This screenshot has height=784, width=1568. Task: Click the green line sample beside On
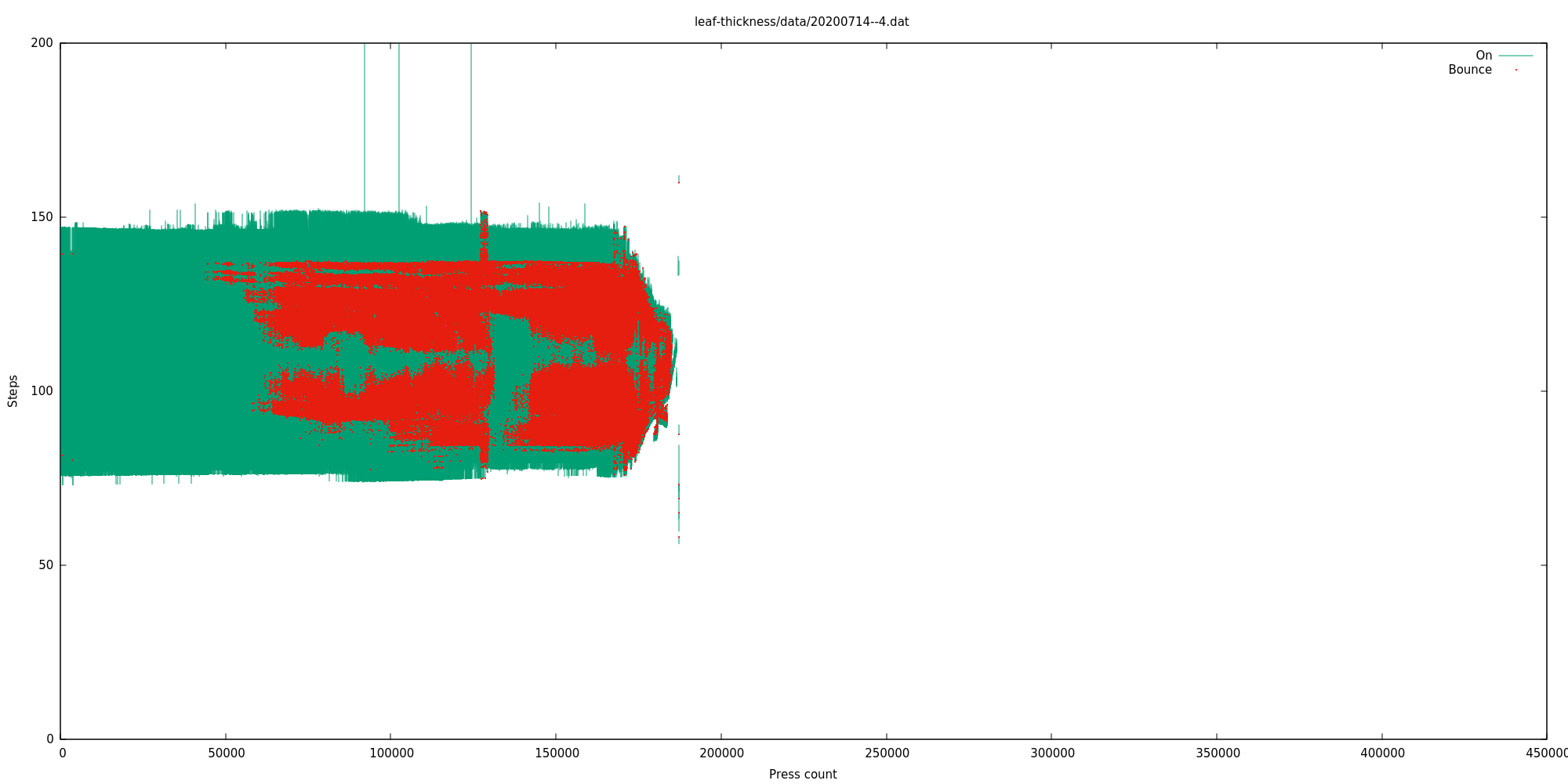(1515, 56)
